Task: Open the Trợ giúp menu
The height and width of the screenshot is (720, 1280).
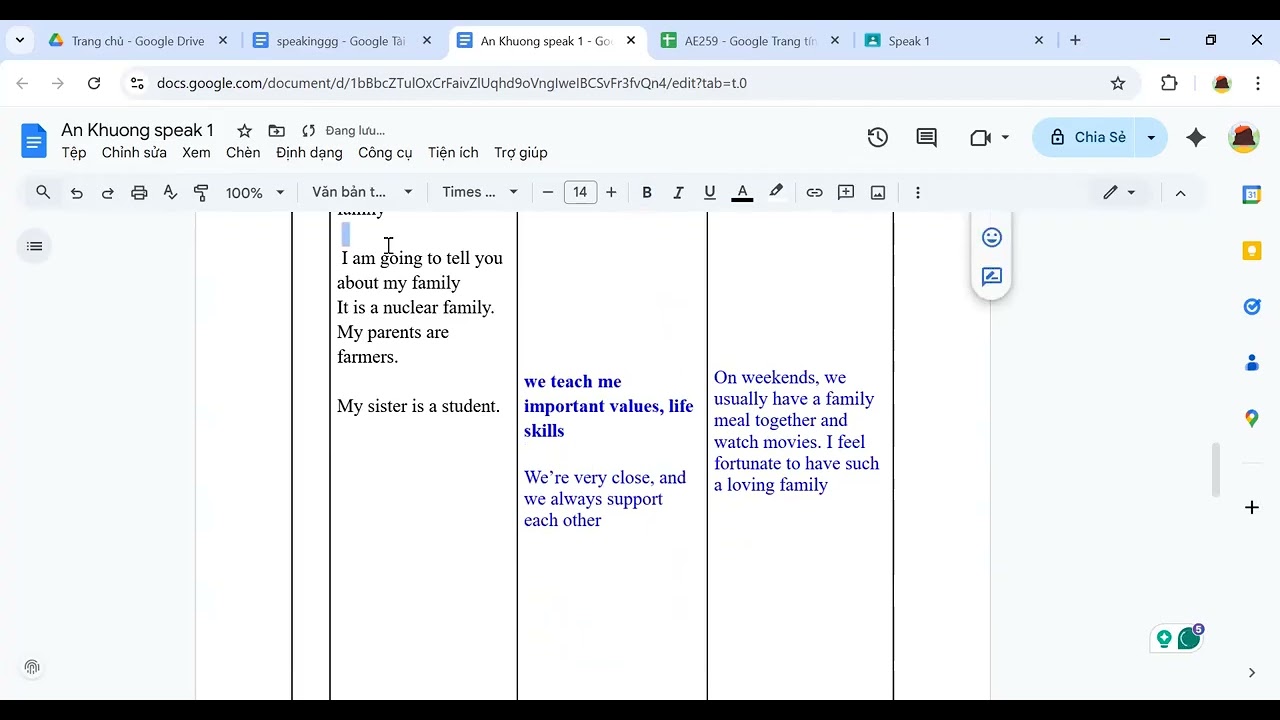Action: pos(521,153)
